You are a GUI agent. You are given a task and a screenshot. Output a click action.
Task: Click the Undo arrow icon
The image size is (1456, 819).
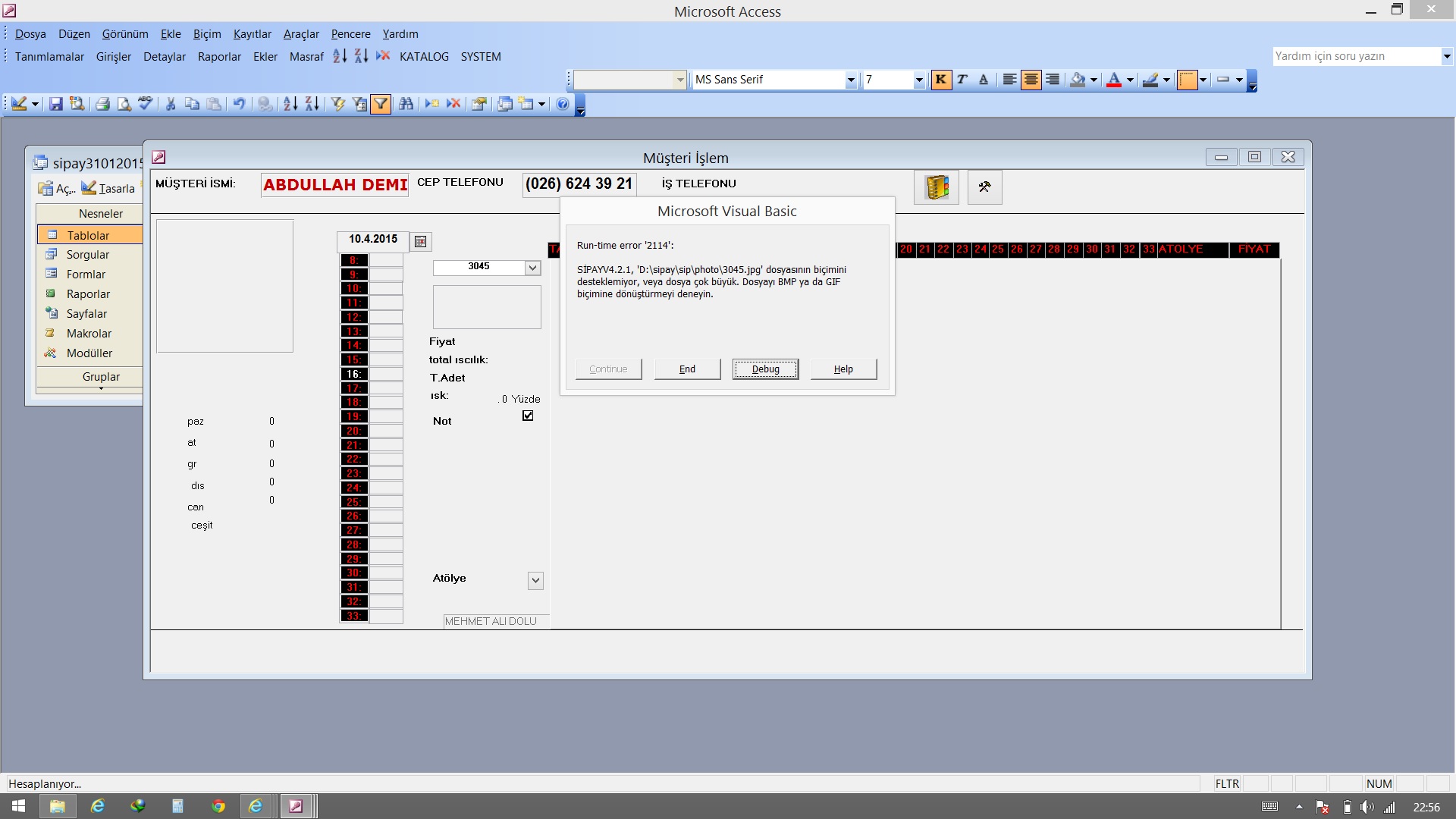[x=239, y=104]
